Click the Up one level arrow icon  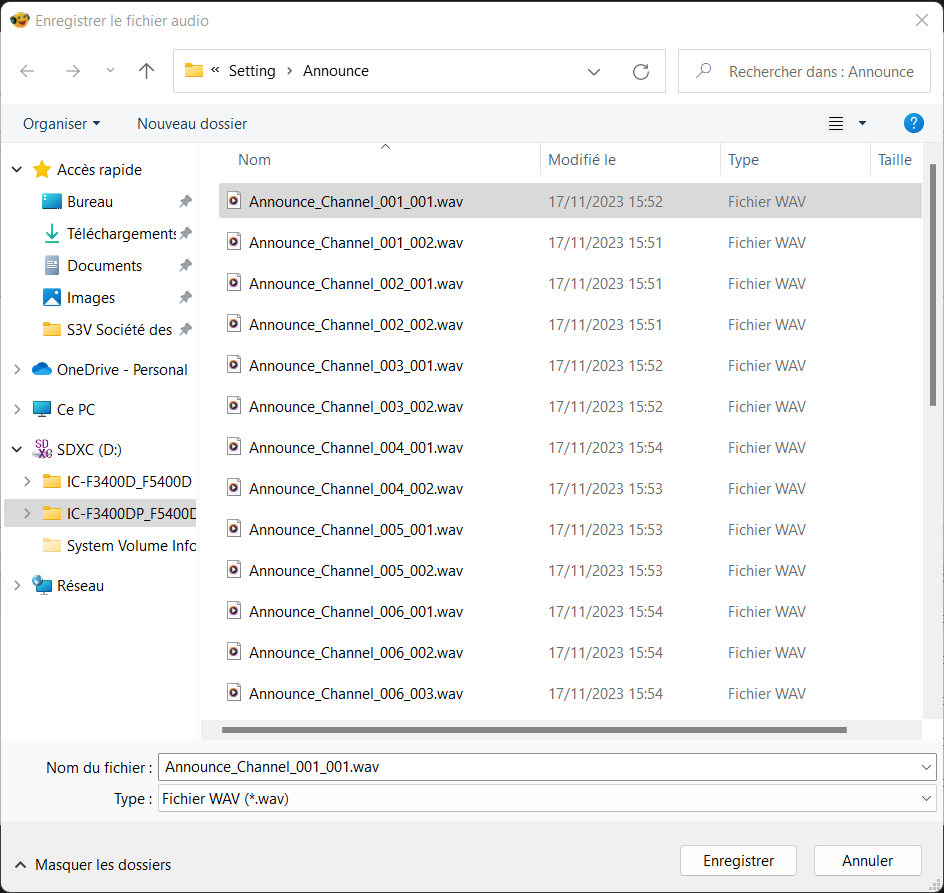(147, 71)
